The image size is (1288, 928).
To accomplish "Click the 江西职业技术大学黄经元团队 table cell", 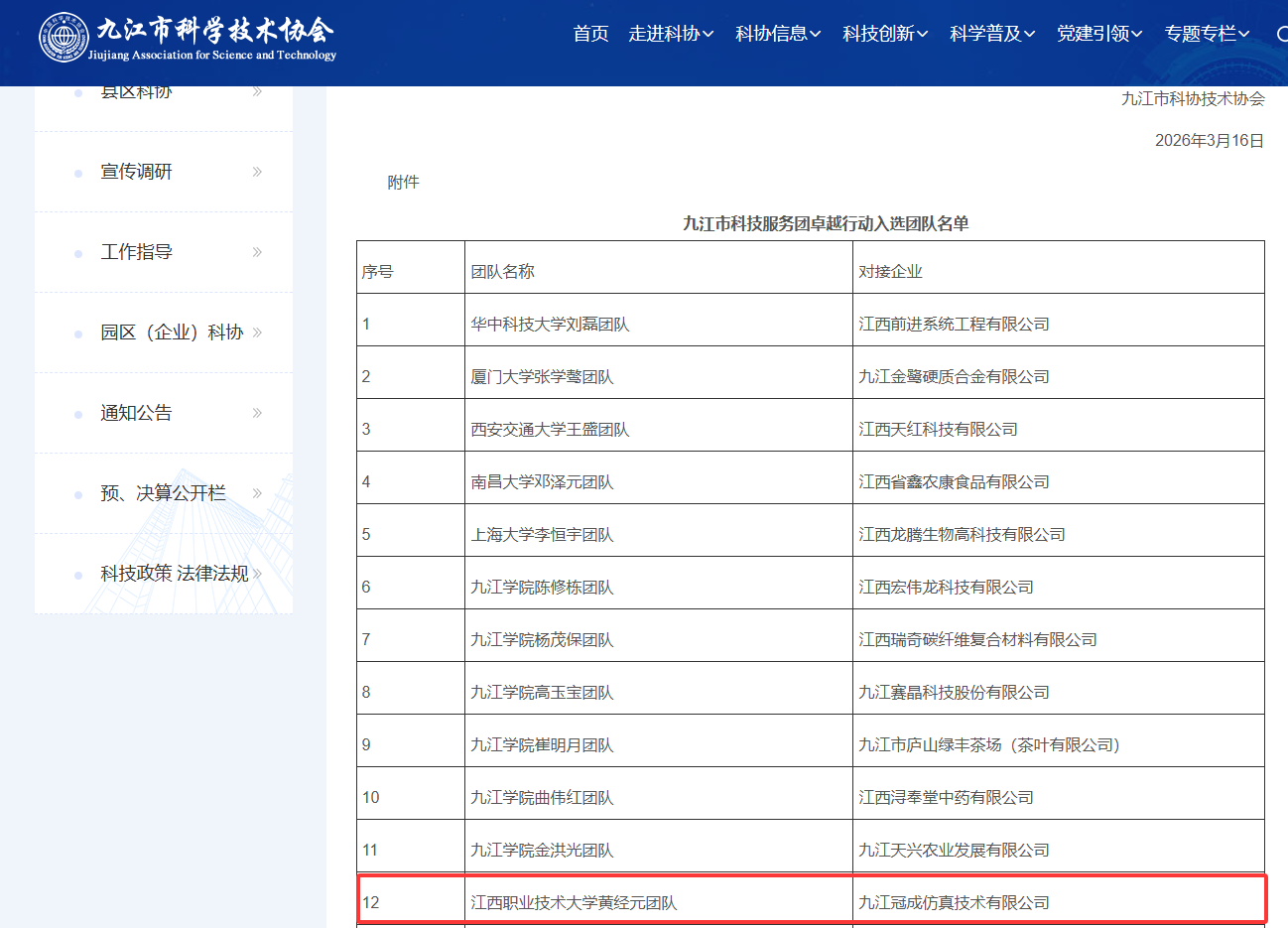I will (x=574, y=902).
